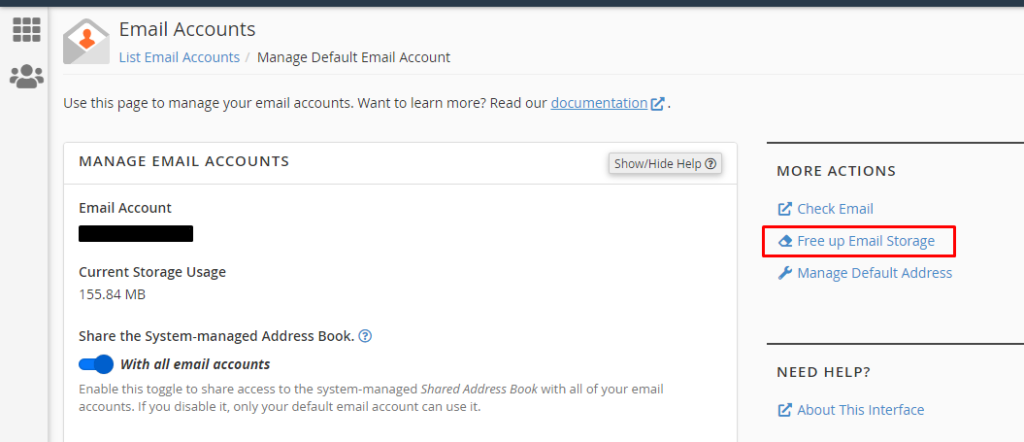Click the NEED HELP? heading
1024x442 pixels.
tap(824, 372)
